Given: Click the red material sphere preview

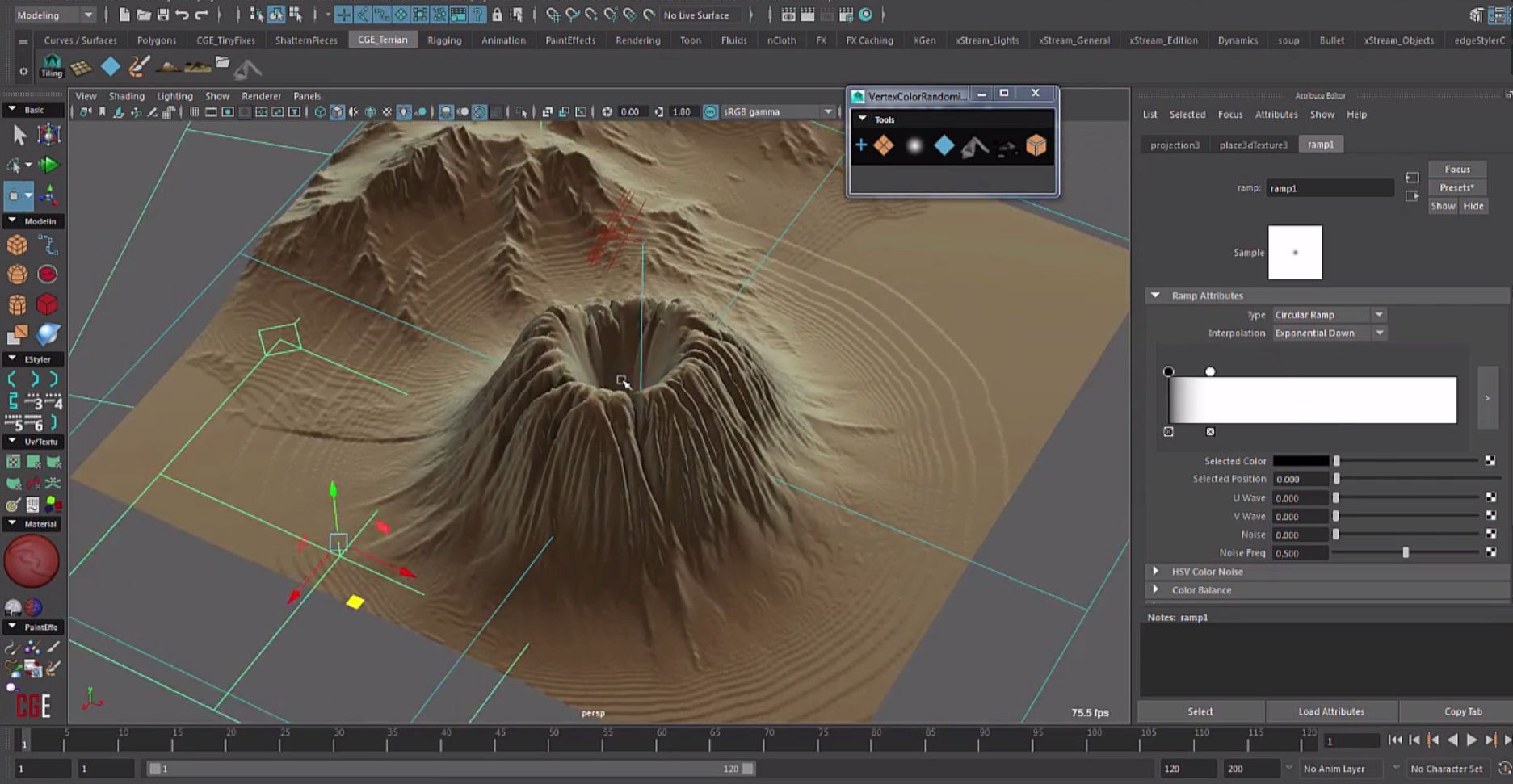Looking at the screenshot, I should 32,561.
